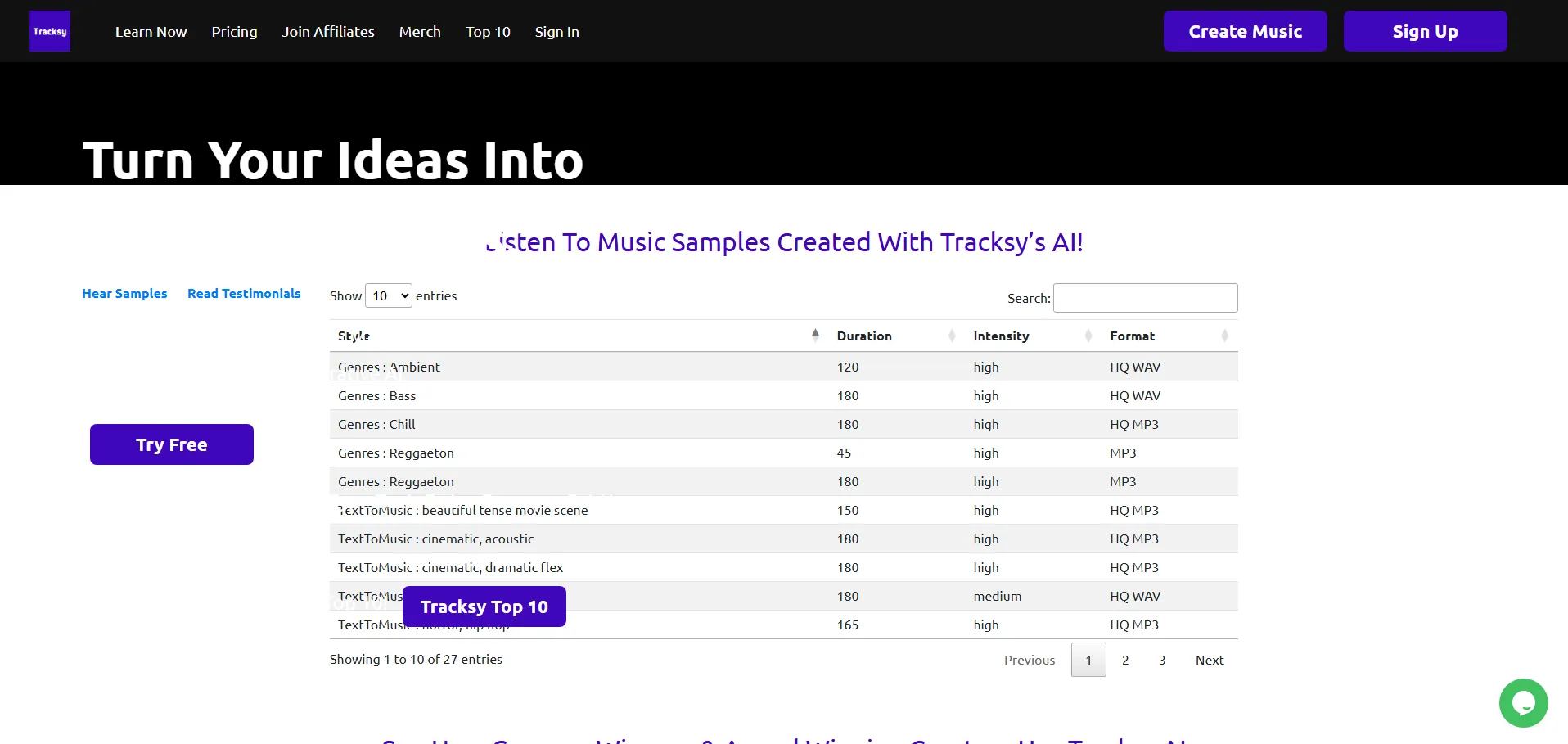Go to Pricing page

coord(234,32)
